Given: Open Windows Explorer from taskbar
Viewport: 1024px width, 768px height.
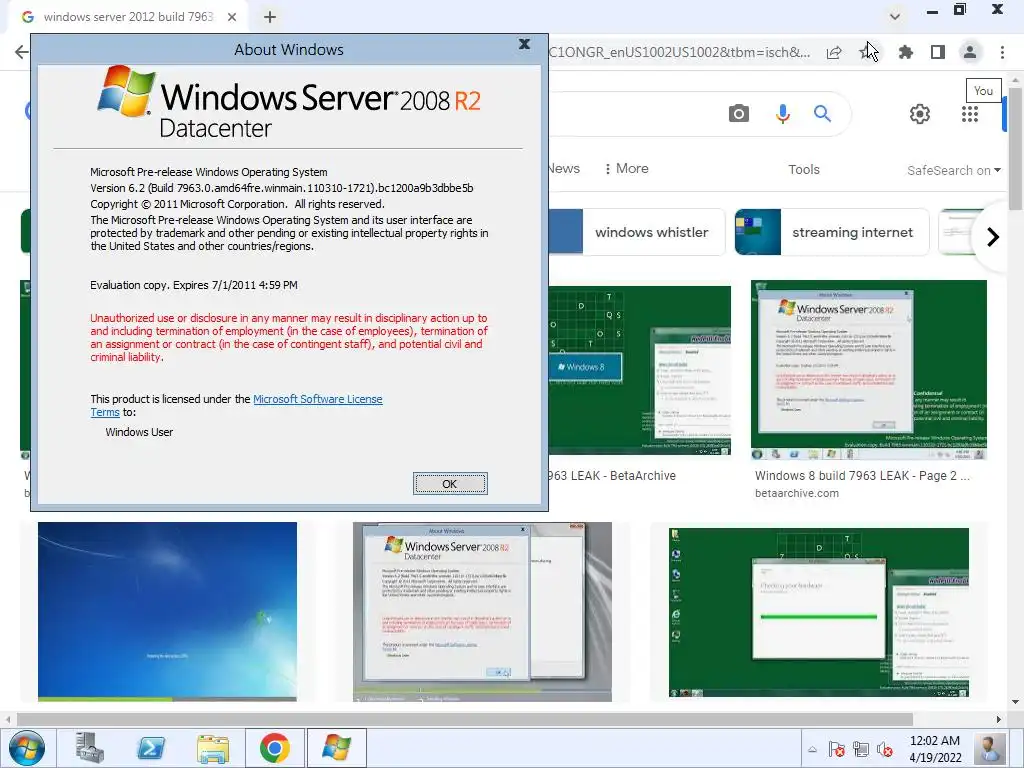Looking at the screenshot, I should pyautogui.click(x=213, y=748).
